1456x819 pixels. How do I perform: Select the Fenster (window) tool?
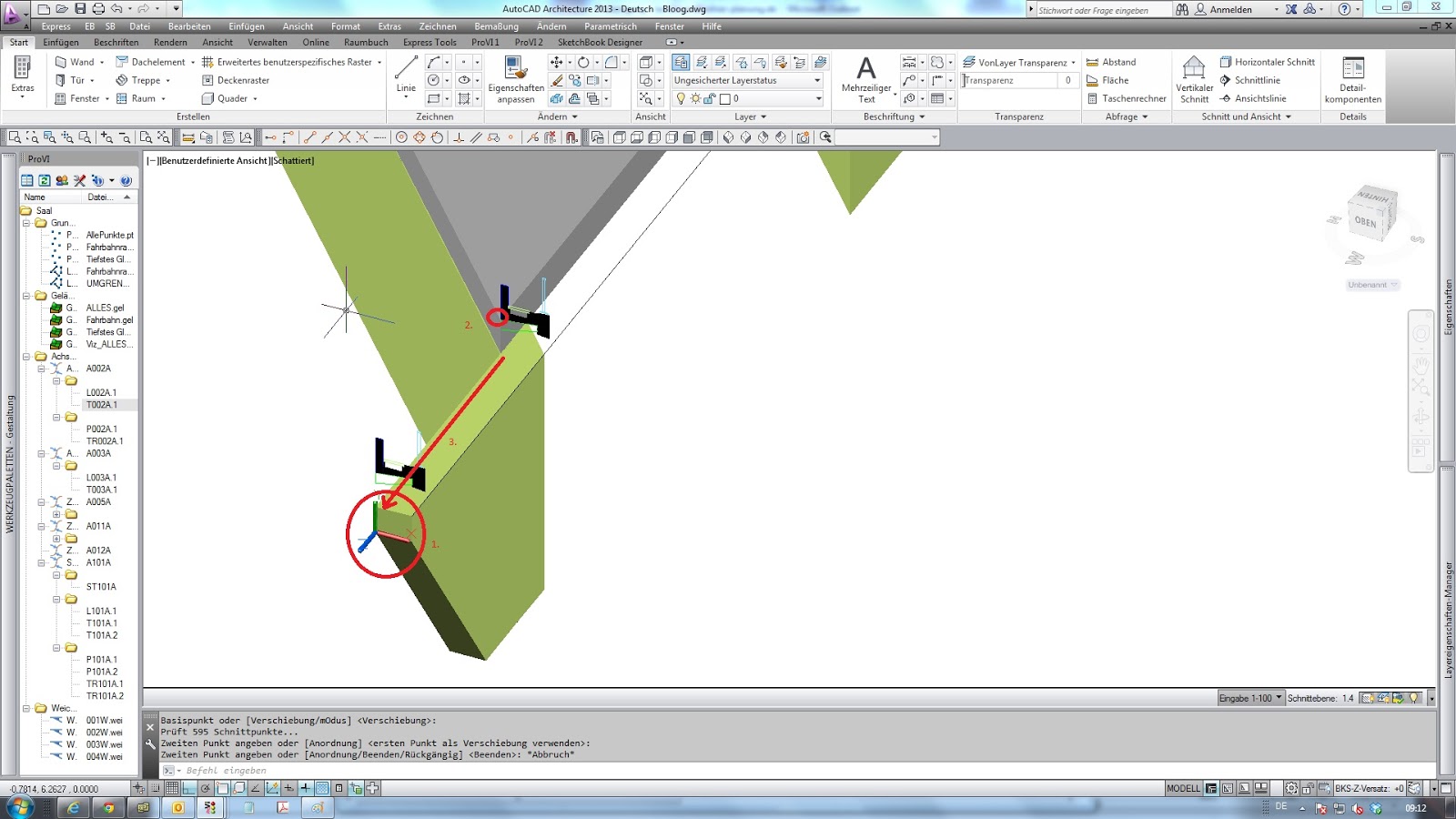[77, 98]
